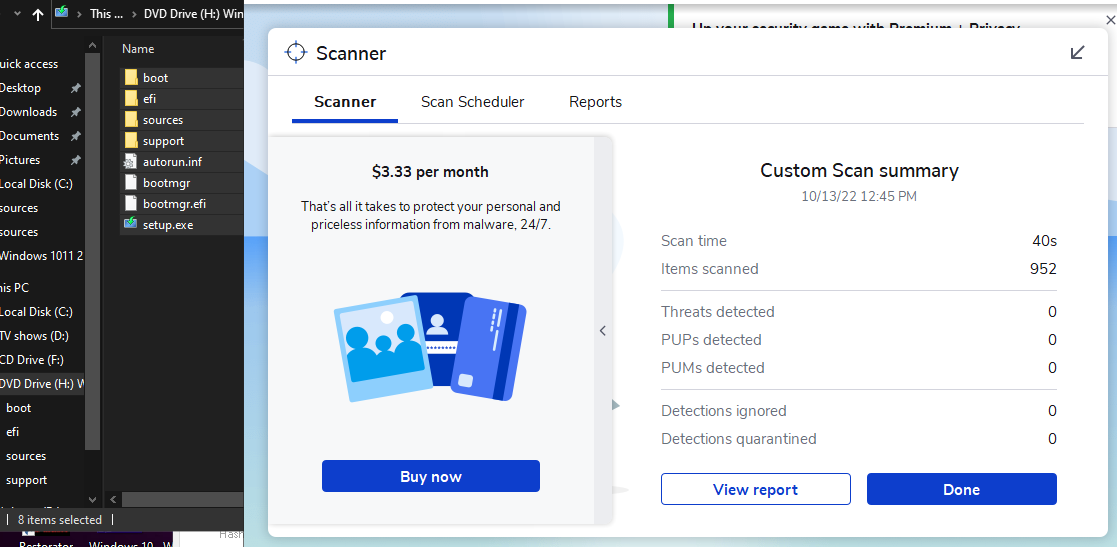Click the pin icon next to Downloads
Screen dimensions: 1117x547
click(76, 112)
